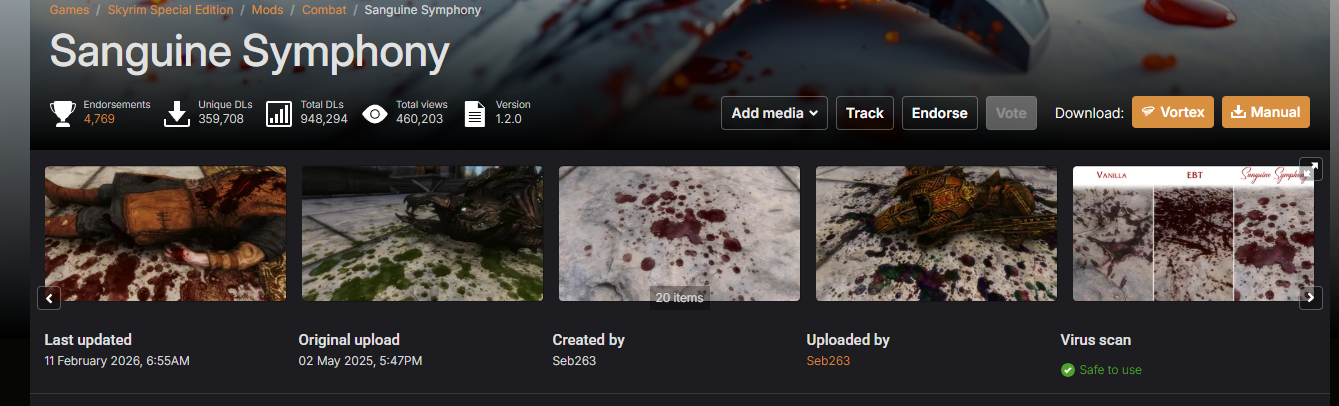Open the Add media dropdown
The image size is (1339, 406).
point(775,113)
